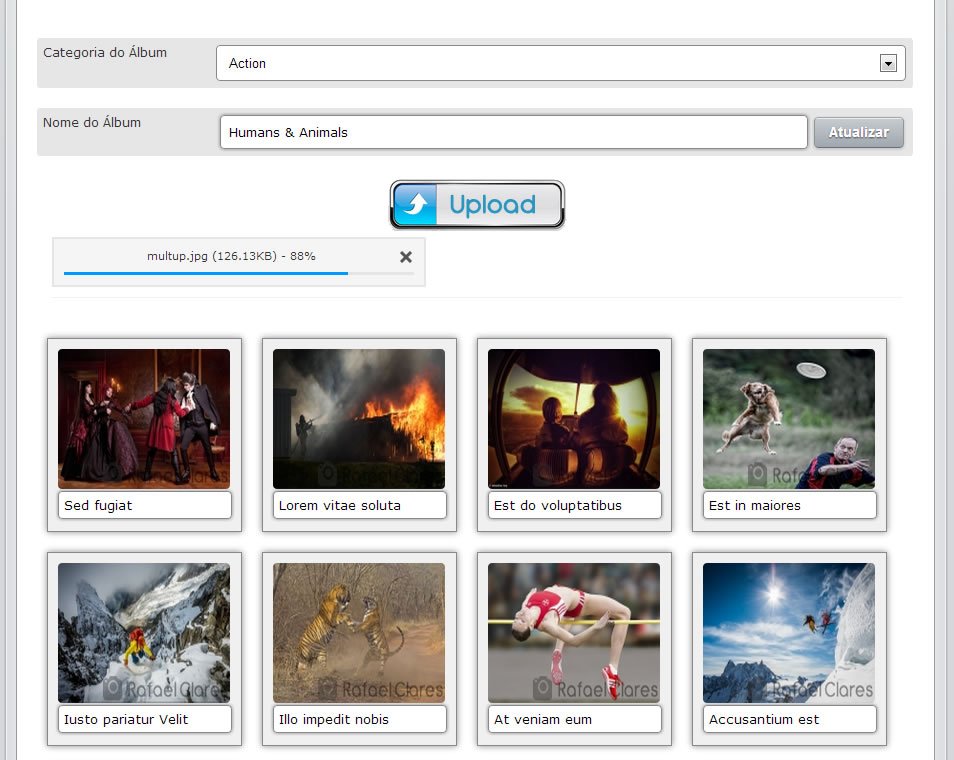Open the Est do voluptatibus sunset thumbnail
This screenshot has height=760, width=954.
[x=574, y=419]
